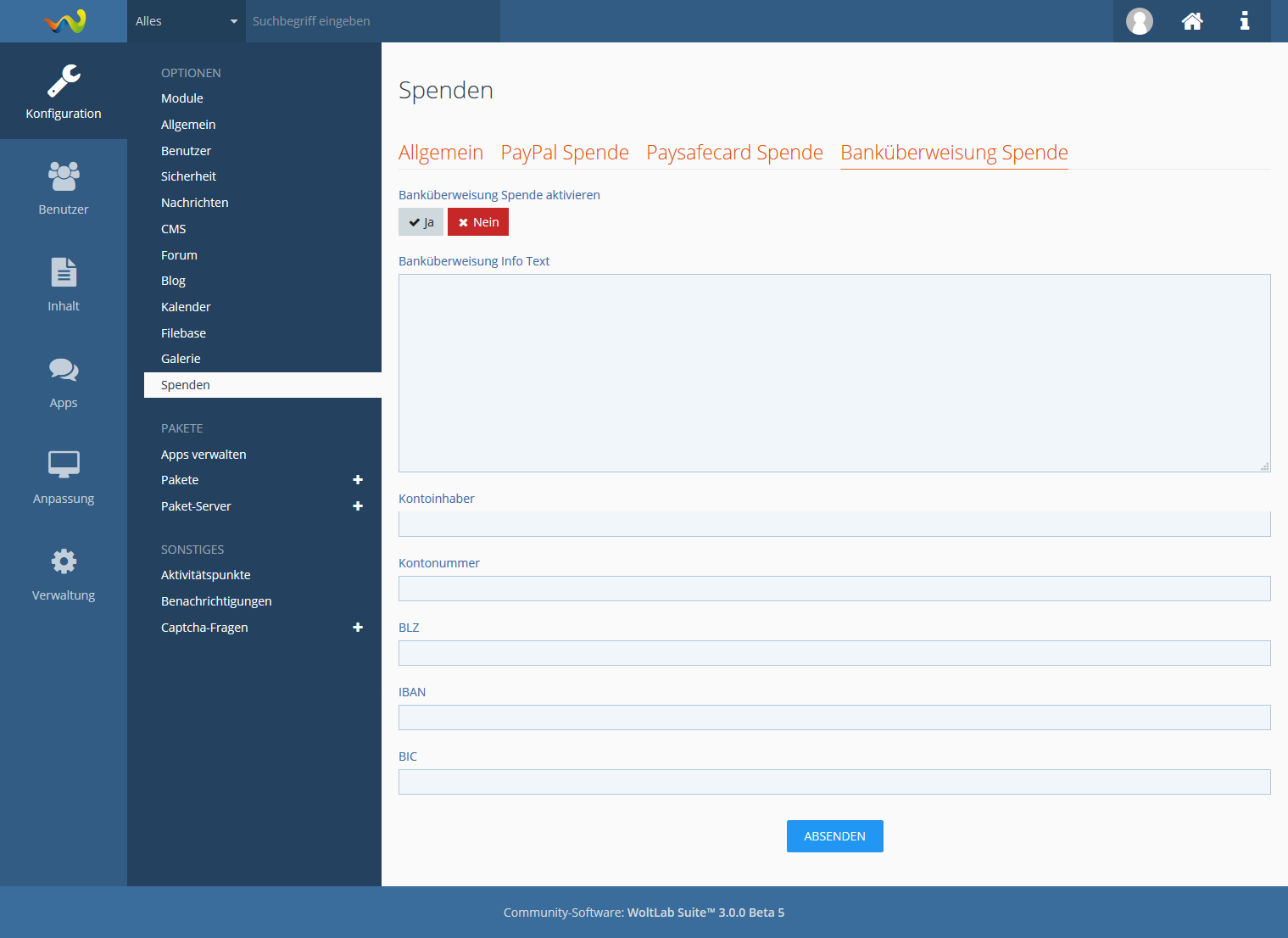Click the info icon in header

1244,21
